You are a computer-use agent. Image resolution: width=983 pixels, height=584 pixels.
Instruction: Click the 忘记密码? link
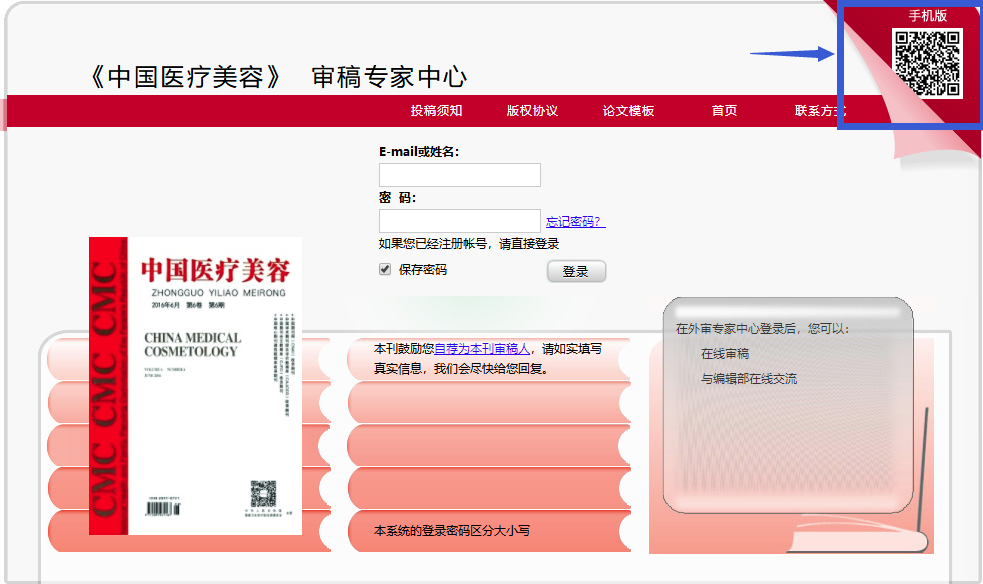coord(573,222)
